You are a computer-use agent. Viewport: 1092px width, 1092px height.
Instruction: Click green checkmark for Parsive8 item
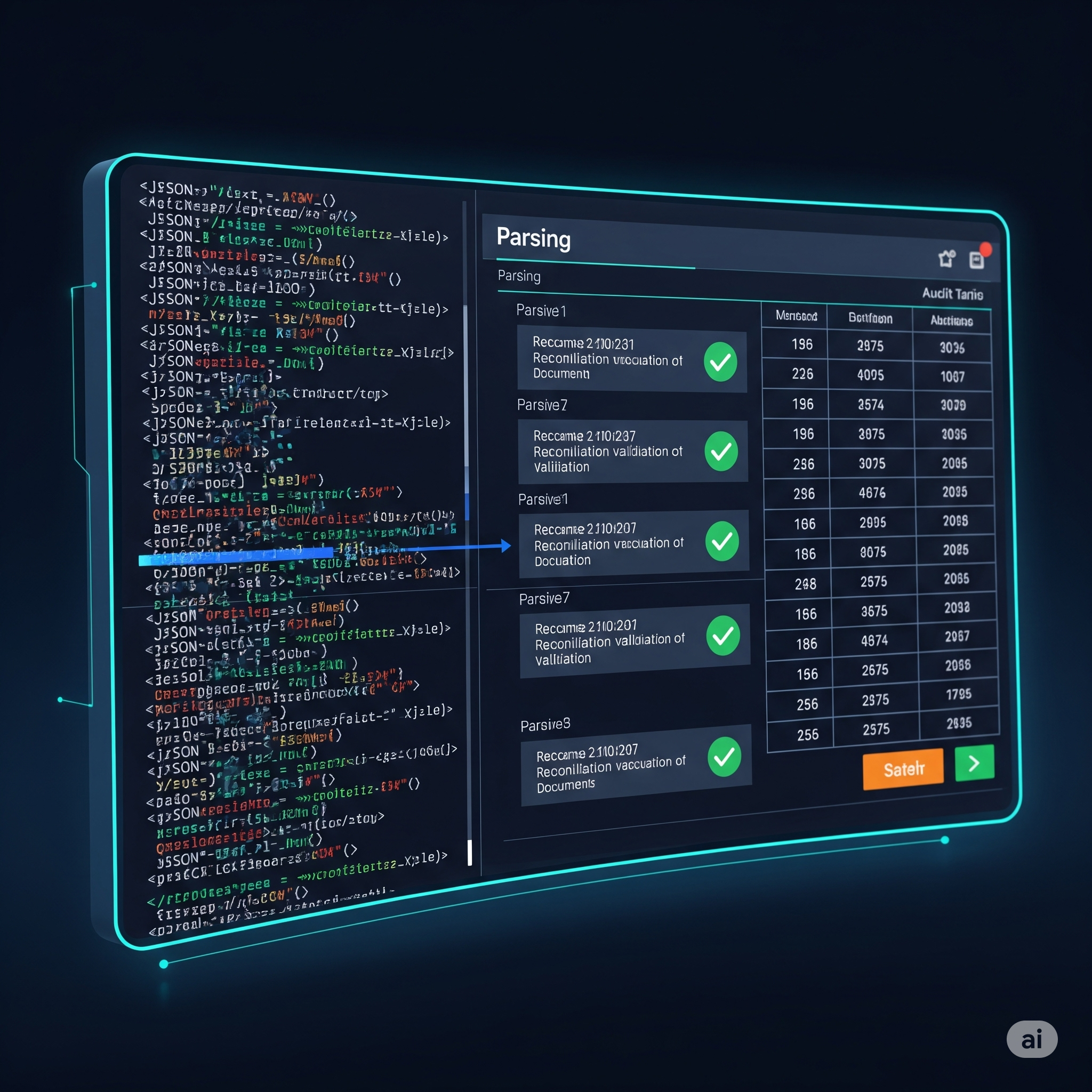tap(724, 757)
